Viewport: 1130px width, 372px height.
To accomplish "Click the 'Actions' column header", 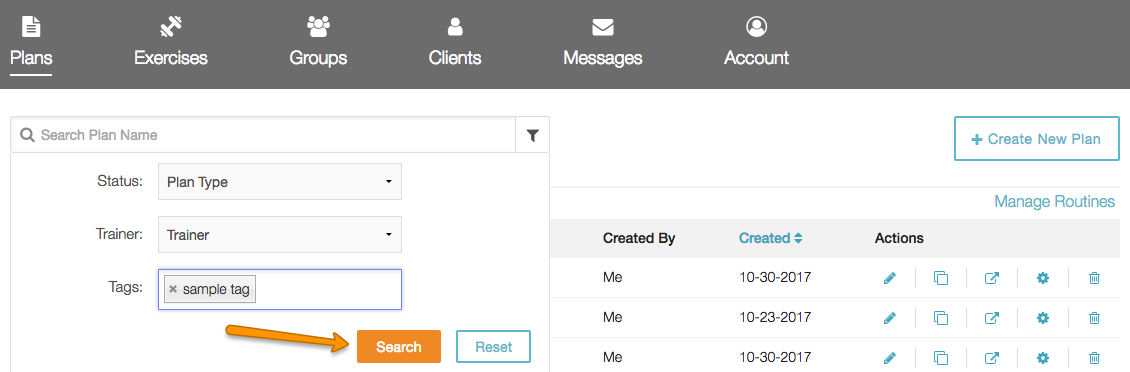I will click(x=899, y=238).
